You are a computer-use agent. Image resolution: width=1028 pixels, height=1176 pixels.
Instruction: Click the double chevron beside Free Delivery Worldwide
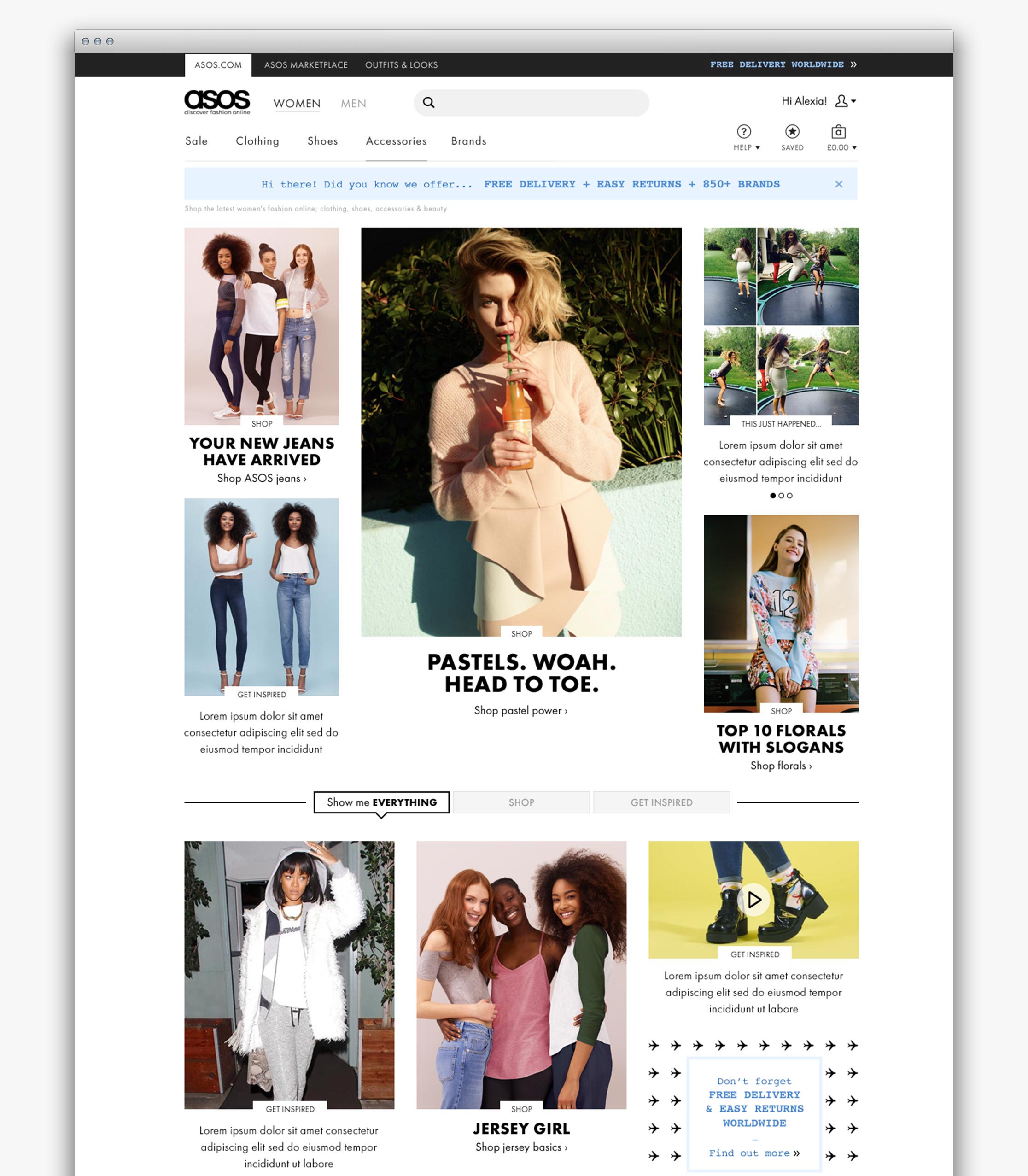pyautogui.click(x=853, y=65)
